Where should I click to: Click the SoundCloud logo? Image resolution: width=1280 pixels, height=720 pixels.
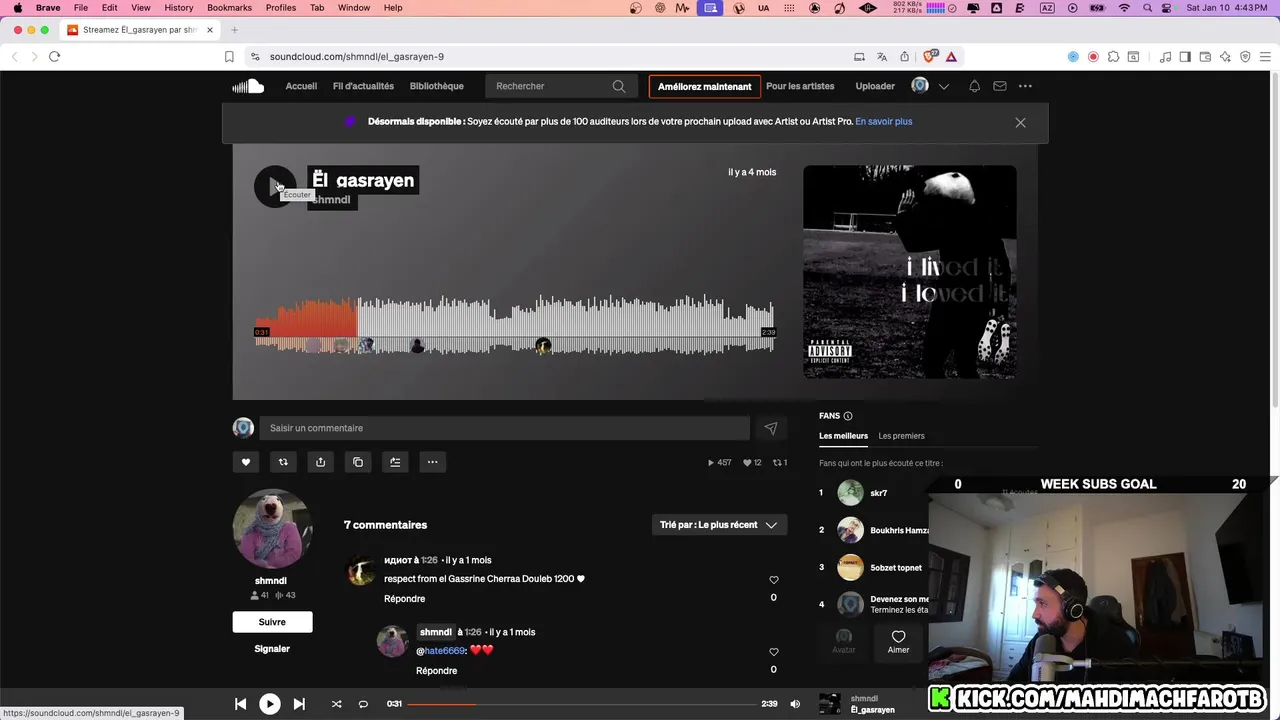248,86
